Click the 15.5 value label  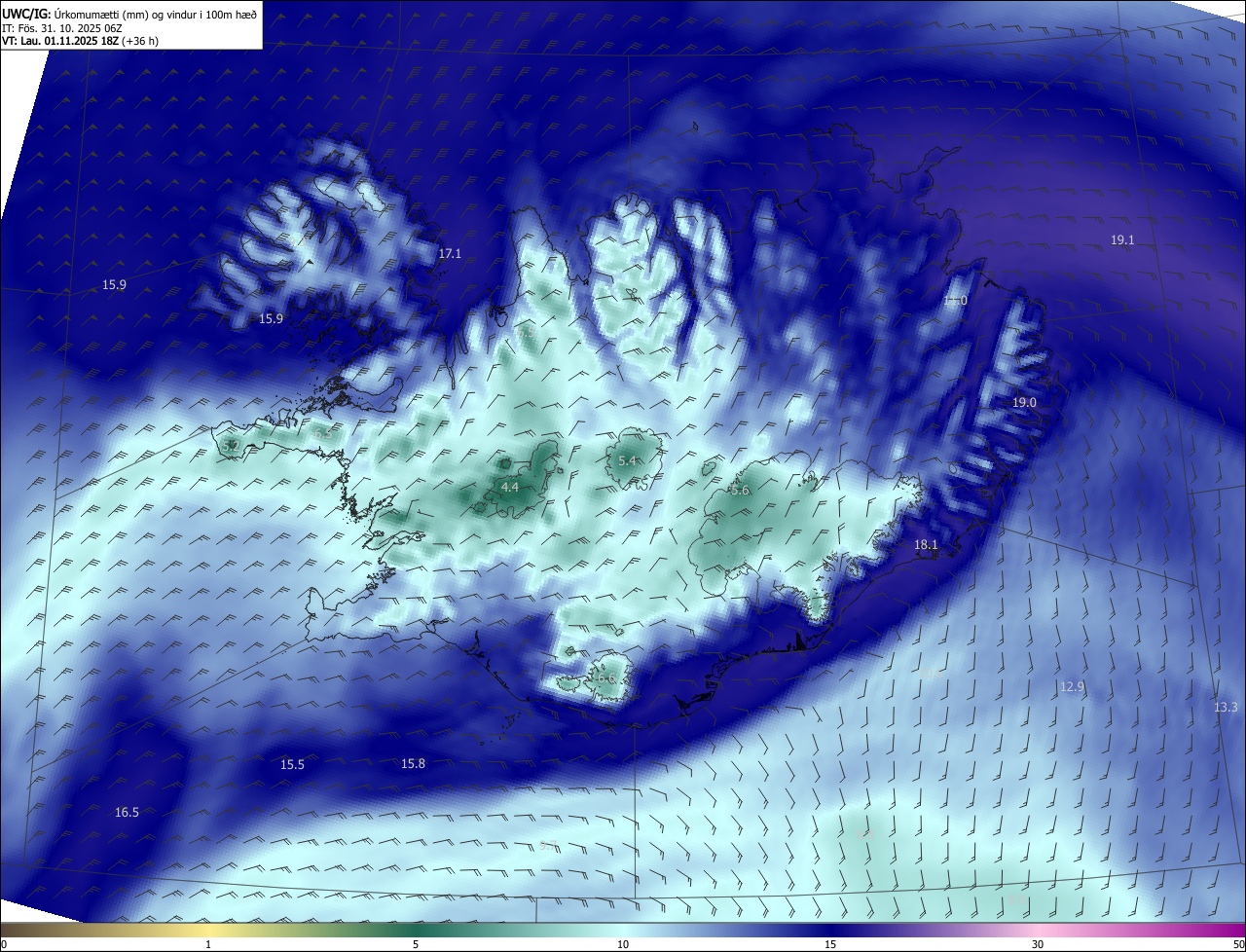(x=292, y=764)
